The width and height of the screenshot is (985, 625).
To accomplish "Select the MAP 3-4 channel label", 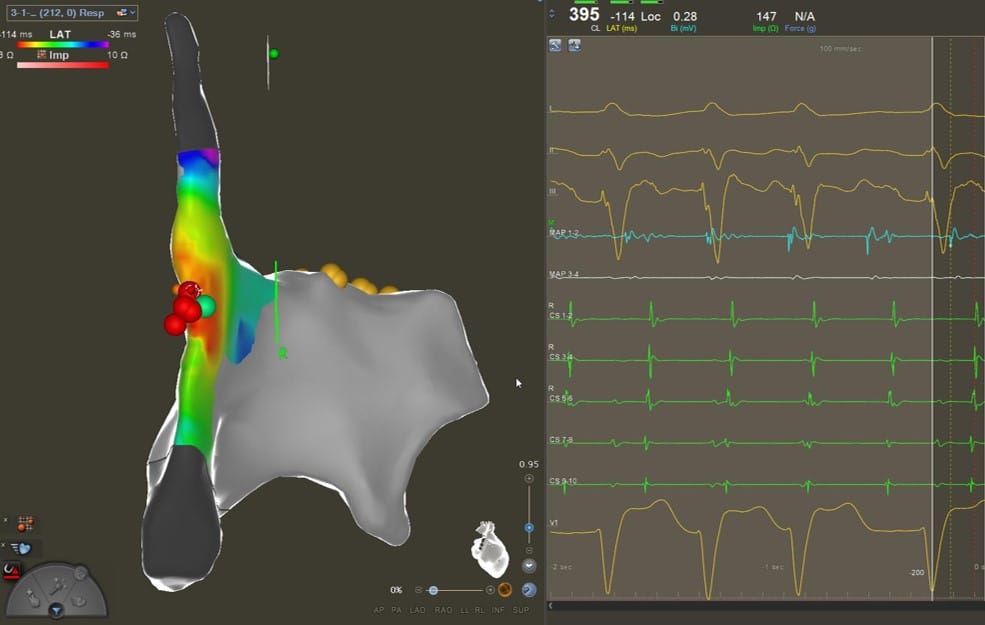I will point(564,274).
